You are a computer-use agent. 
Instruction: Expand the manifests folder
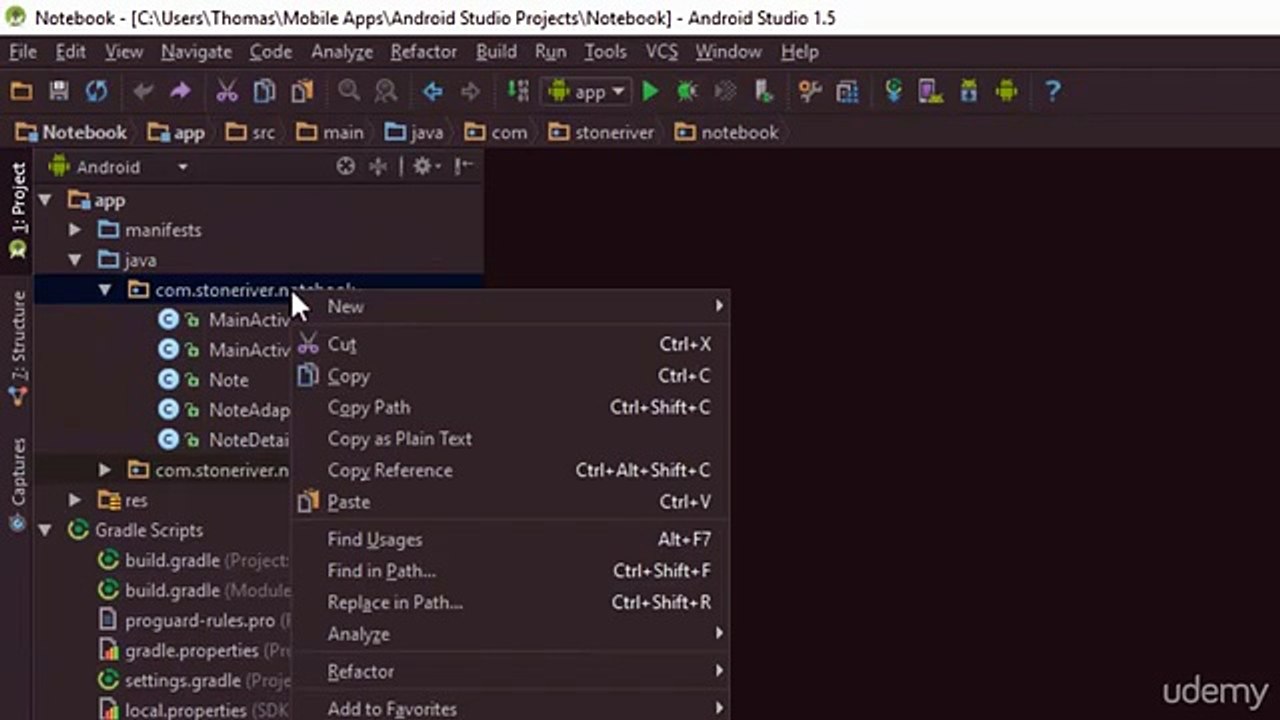pos(75,230)
